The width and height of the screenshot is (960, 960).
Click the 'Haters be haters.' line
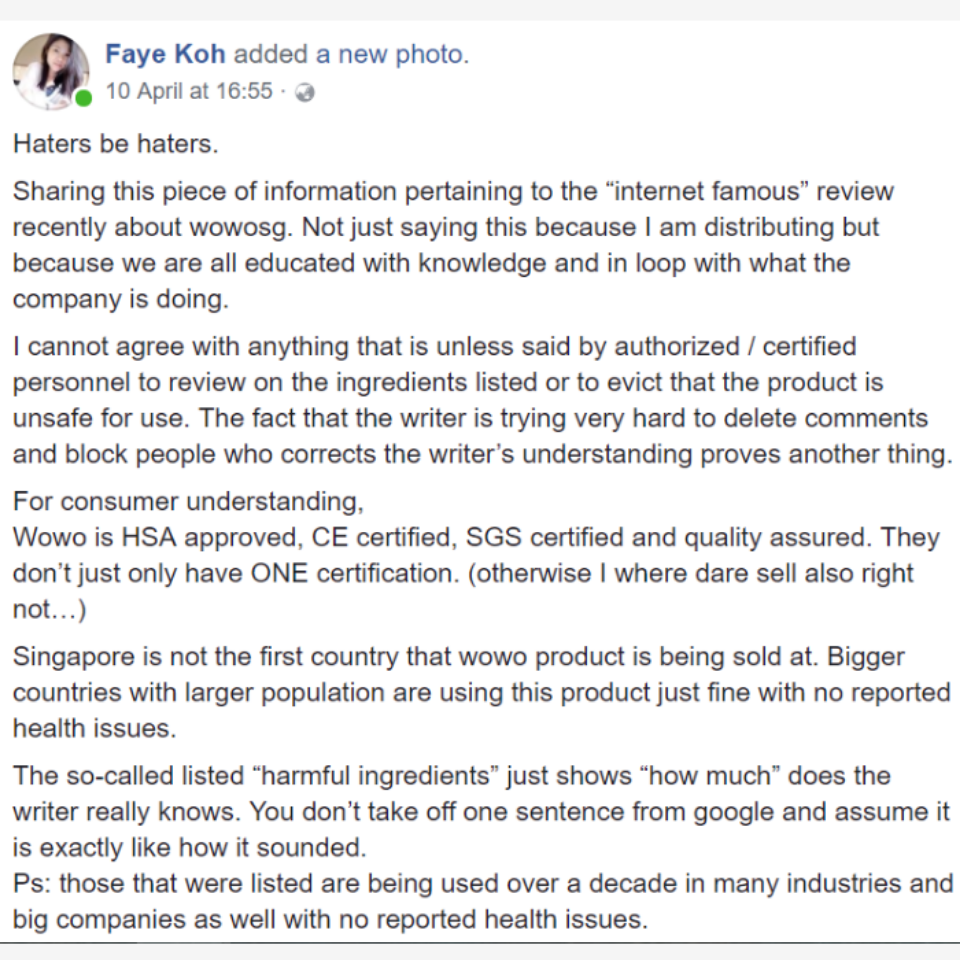(x=116, y=144)
